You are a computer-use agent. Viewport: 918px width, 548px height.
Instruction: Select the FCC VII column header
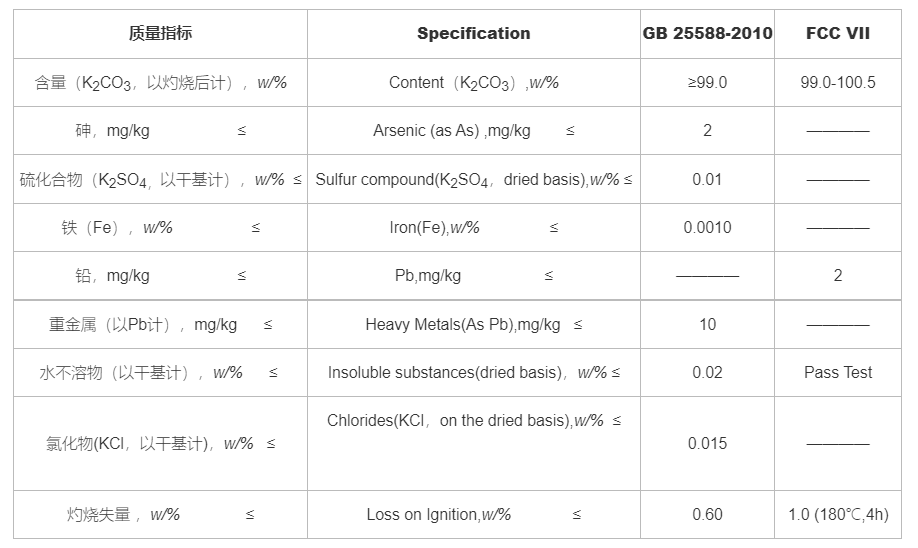click(838, 33)
